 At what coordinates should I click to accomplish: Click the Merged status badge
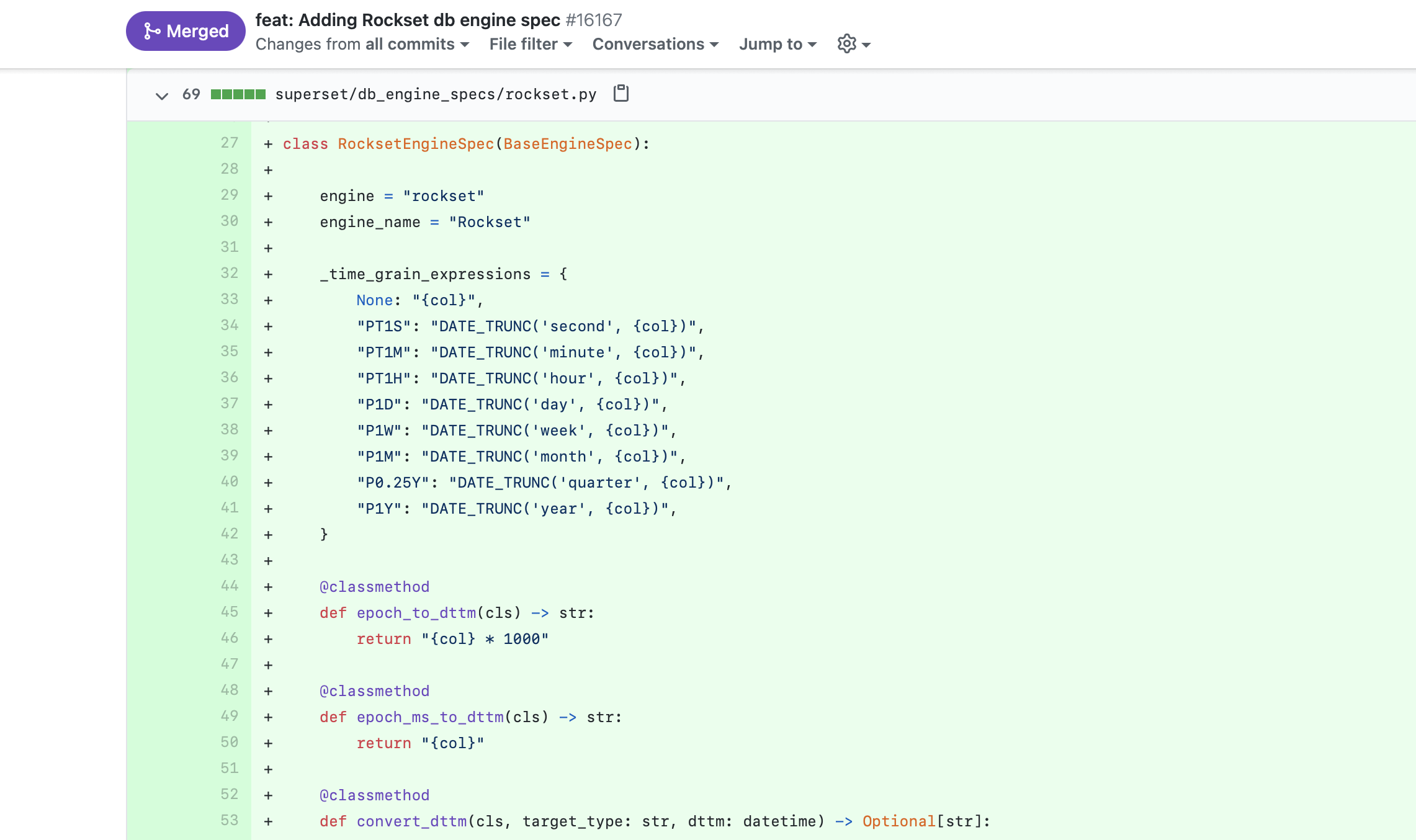pyautogui.click(x=185, y=30)
